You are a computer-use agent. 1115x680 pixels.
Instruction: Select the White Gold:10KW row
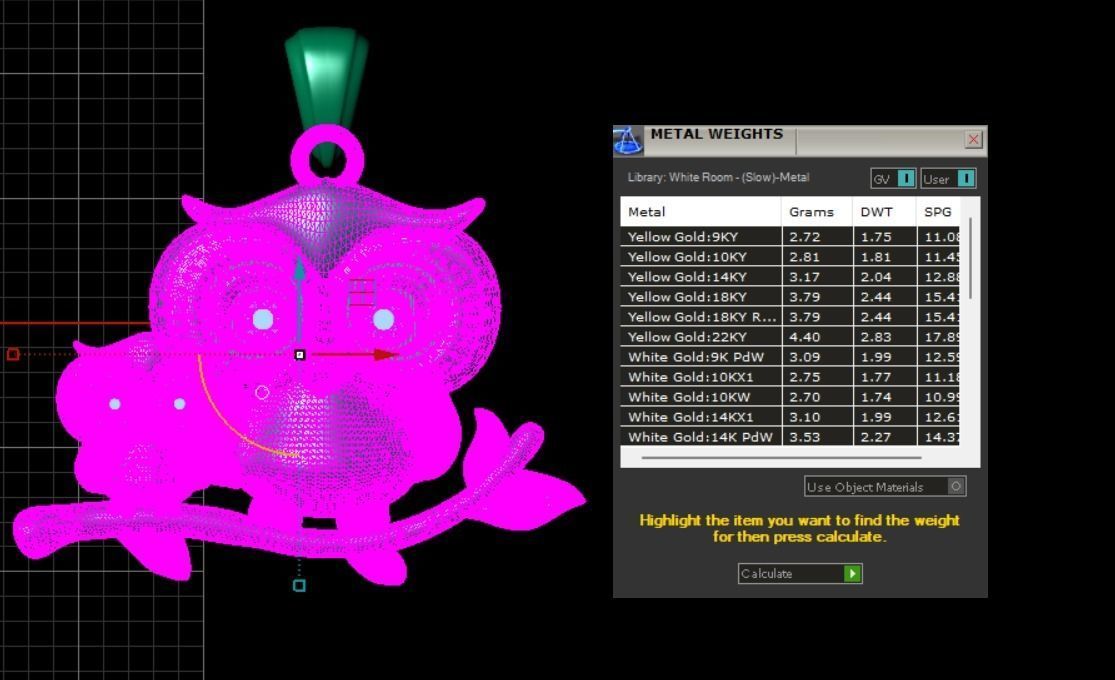(x=790, y=396)
